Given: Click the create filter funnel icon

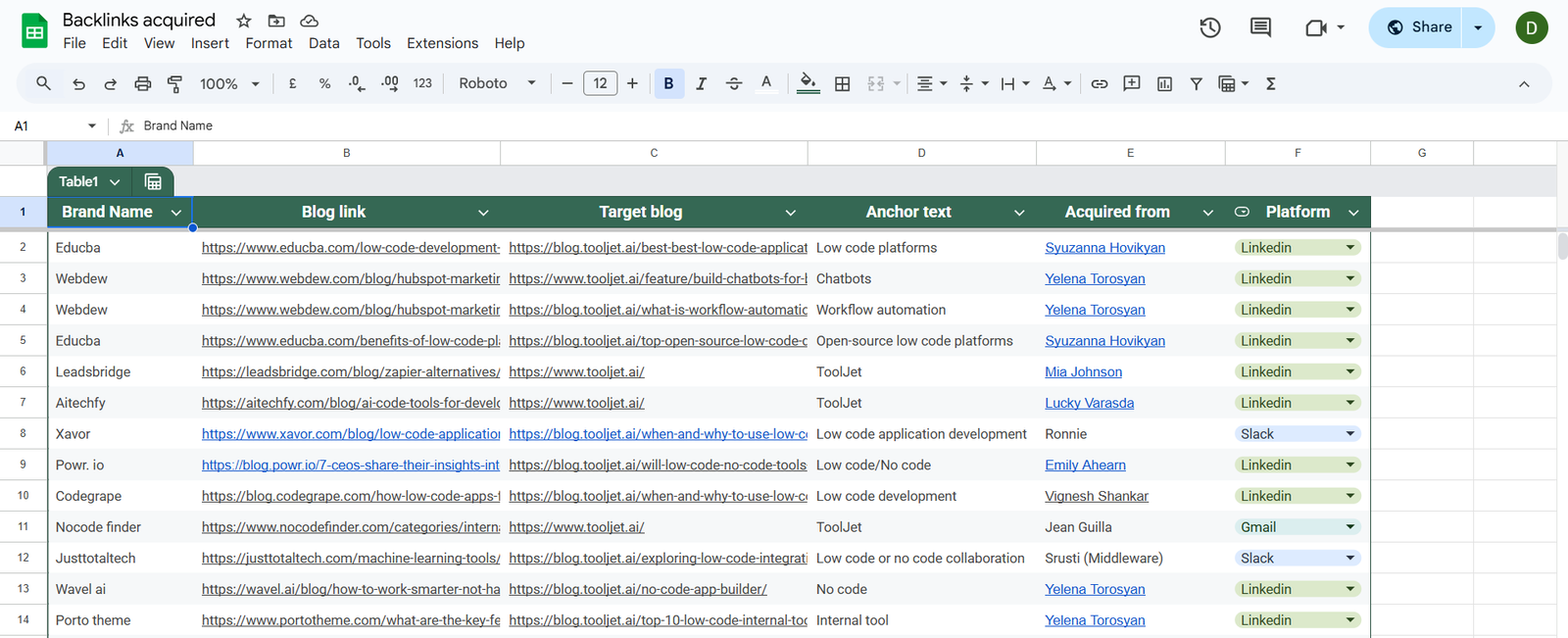Looking at the screenshot, I should click(1196, 84).
